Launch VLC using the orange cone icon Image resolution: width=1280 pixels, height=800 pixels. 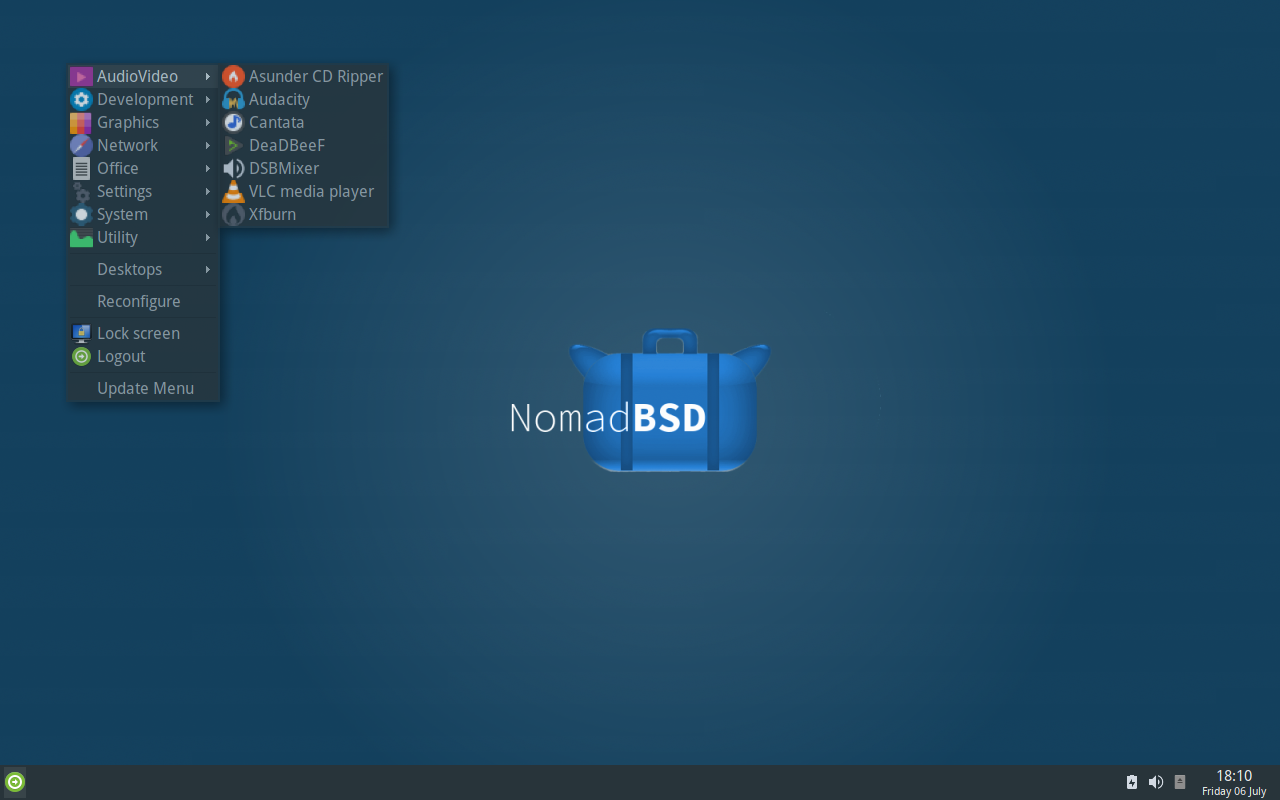tap(233, 191)
